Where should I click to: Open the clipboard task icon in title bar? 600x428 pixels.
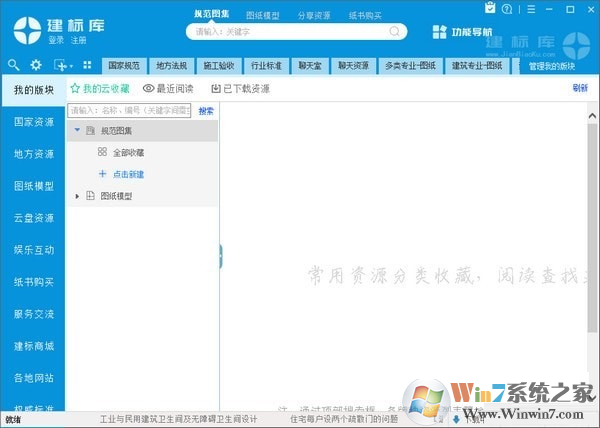pos(490,8)
